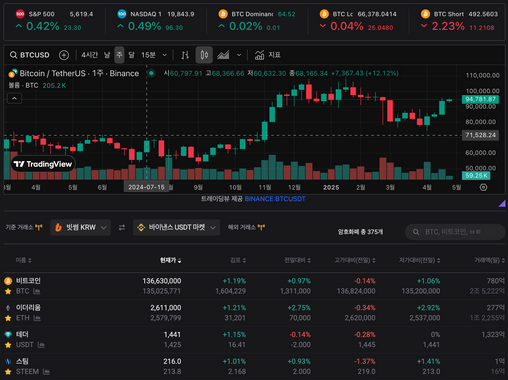Click the 테더 coin icon
This screenshot has width=508, height=380.
(8, 334)
